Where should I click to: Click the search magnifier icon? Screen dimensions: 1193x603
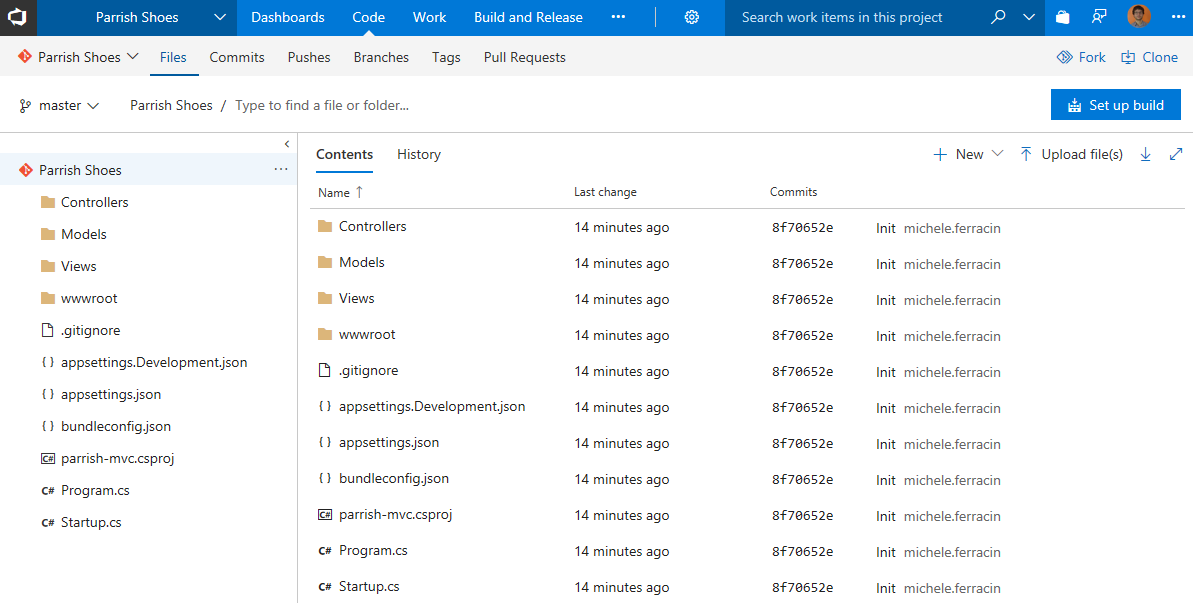click(998, 17)
